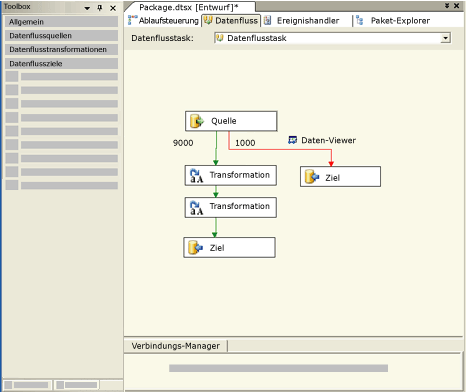Expand the Allgemein toolbox group

(61, 22)
